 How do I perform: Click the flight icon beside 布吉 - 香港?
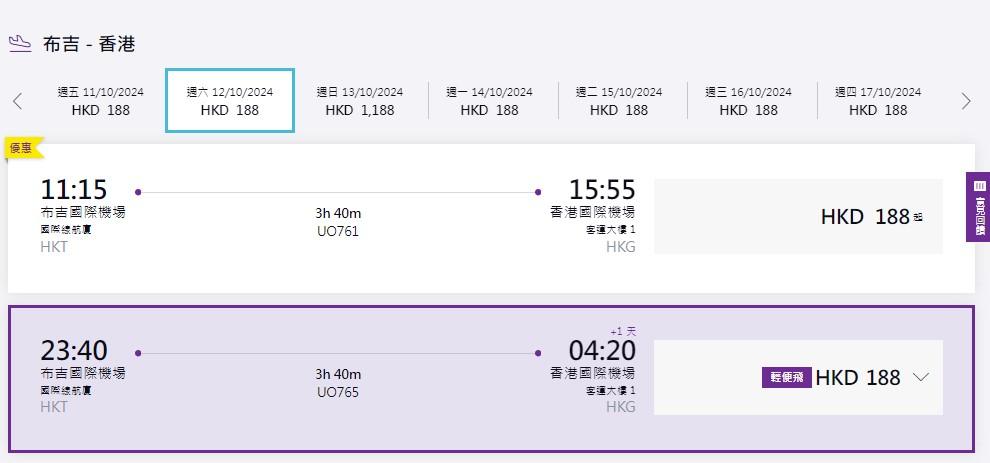(20, 43)
